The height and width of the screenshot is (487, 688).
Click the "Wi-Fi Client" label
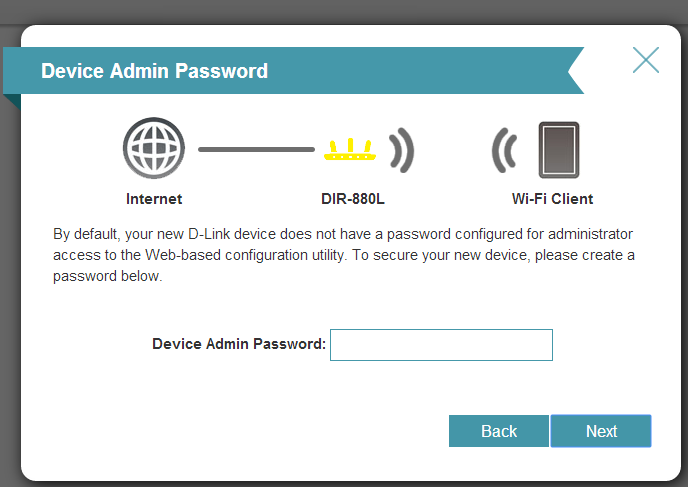(552, 199)
